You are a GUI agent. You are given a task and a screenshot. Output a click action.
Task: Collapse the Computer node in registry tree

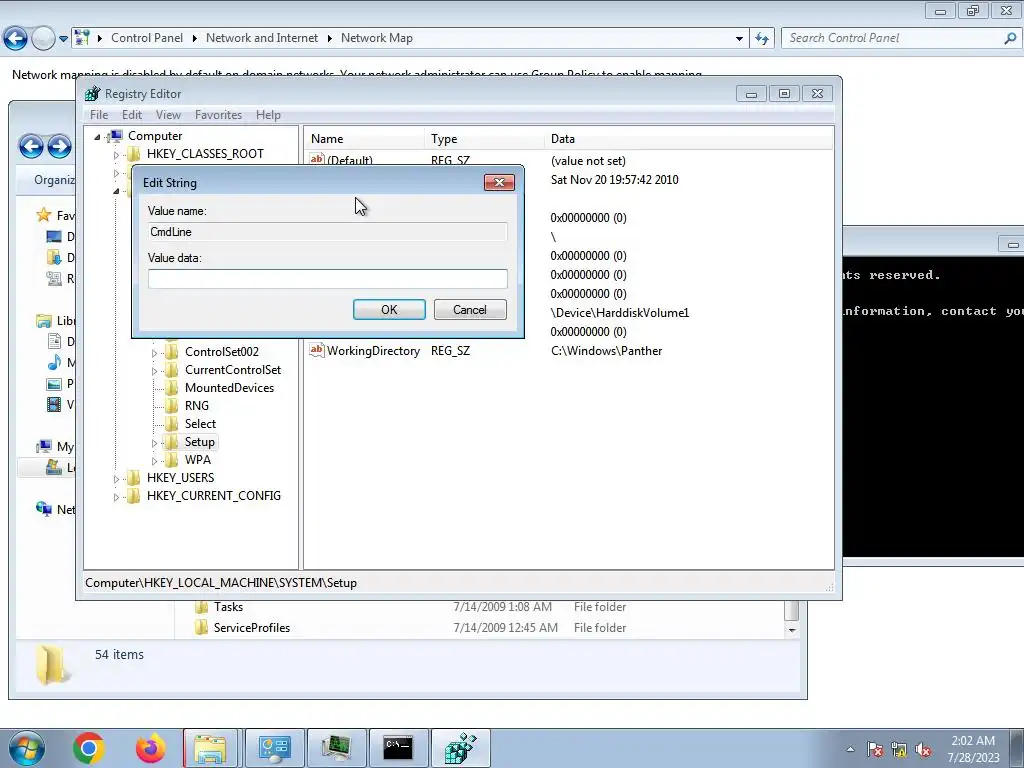click(97, 136)
